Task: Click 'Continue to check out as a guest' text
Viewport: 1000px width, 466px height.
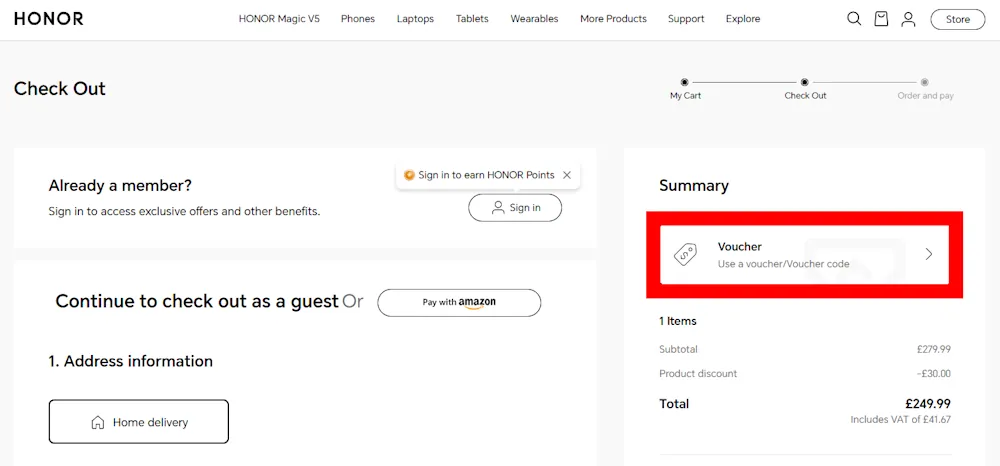Action: (197, 301)
